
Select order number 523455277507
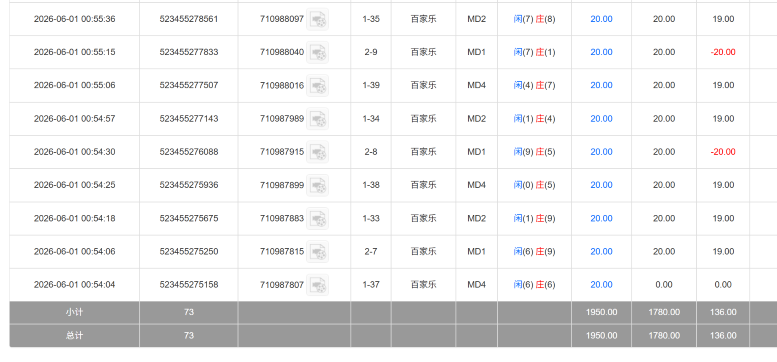(189, 86)
